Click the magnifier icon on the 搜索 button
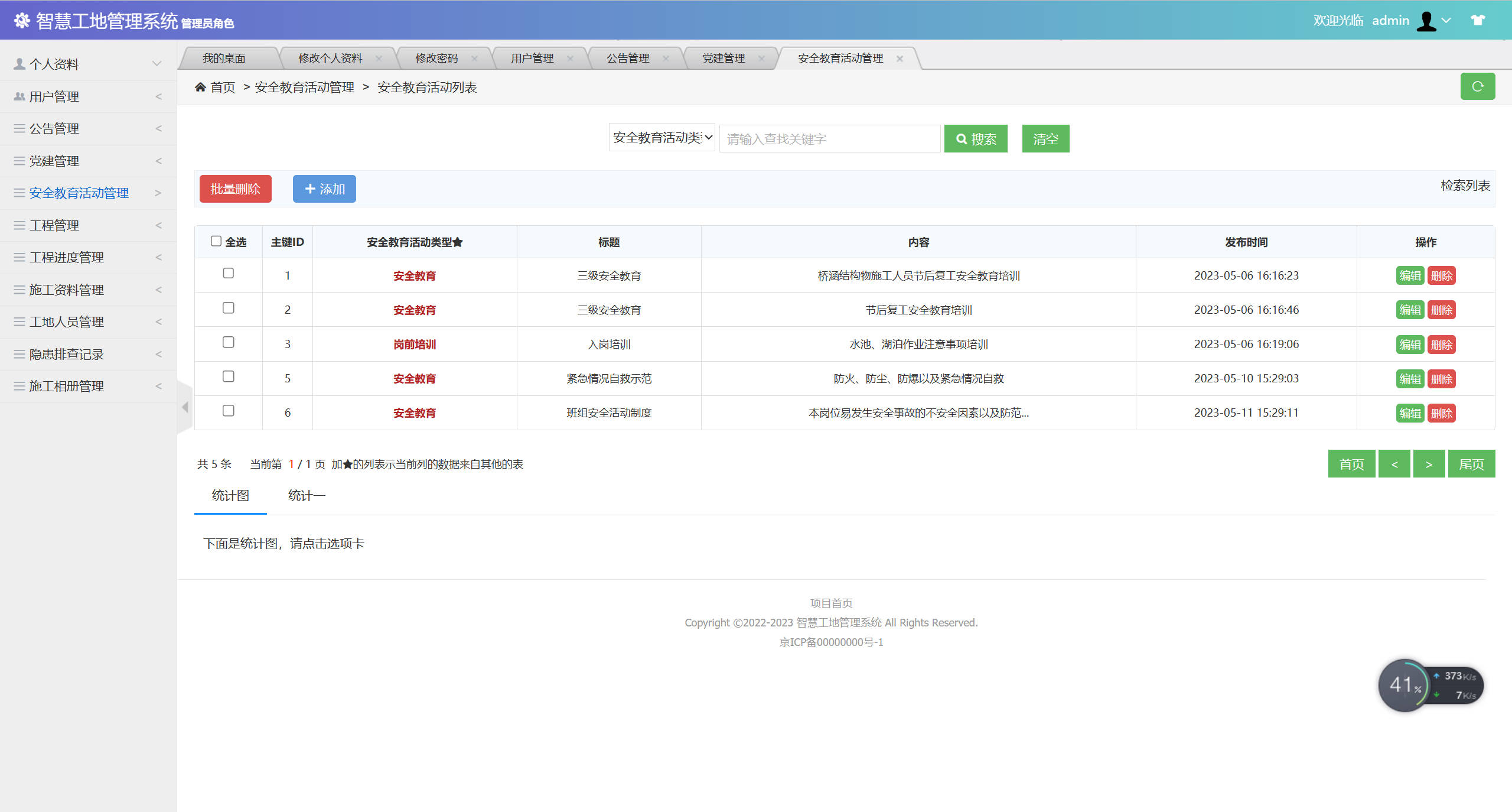Image resolution: width=1512 pixels, height=812 pixels. (961, 138)
